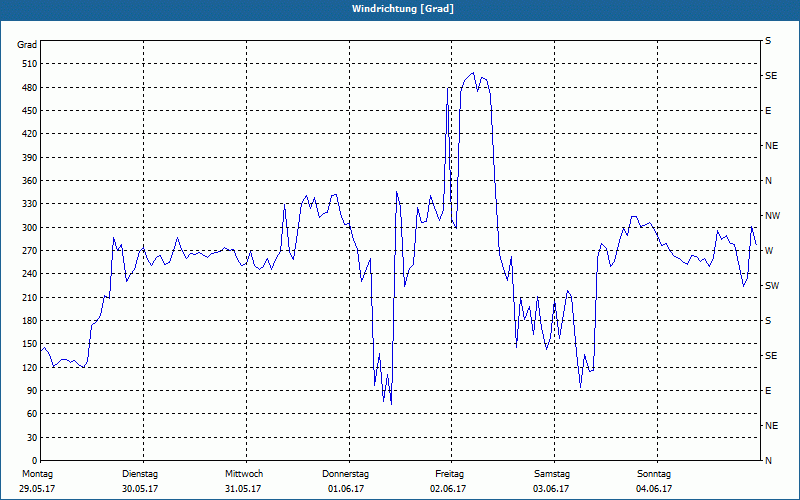Select the date 02.06.17
The height and width of the screenshot is (500, 800).
point(448,489)
